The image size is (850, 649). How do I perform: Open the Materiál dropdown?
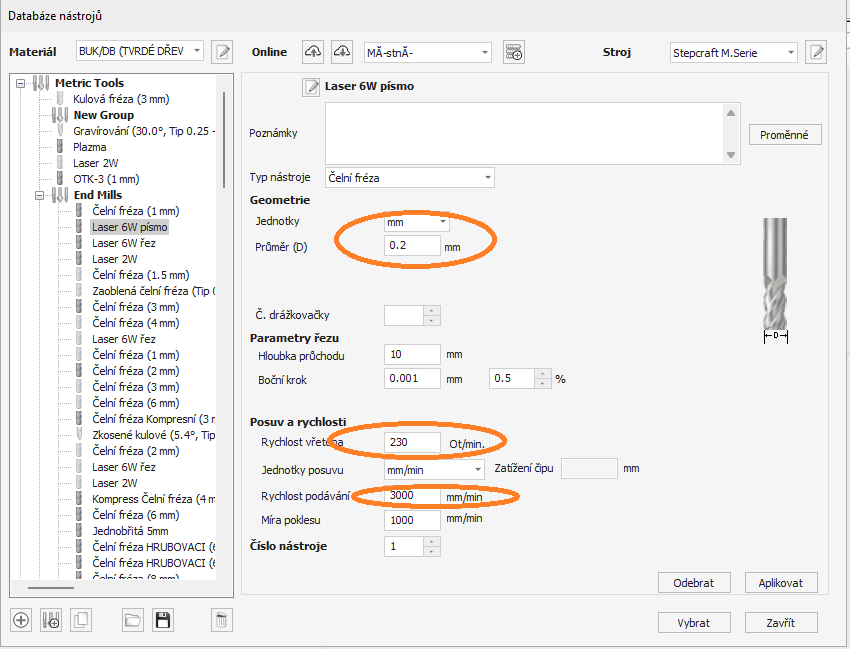coord(140,51)
